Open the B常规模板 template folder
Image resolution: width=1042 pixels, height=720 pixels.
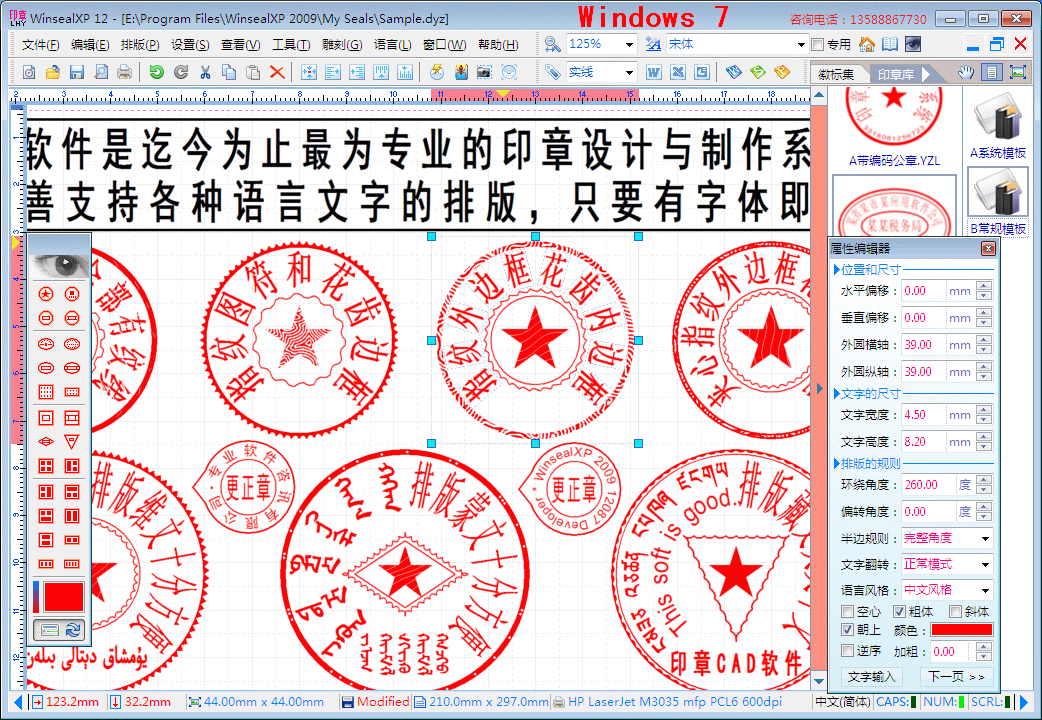[998, 201]
